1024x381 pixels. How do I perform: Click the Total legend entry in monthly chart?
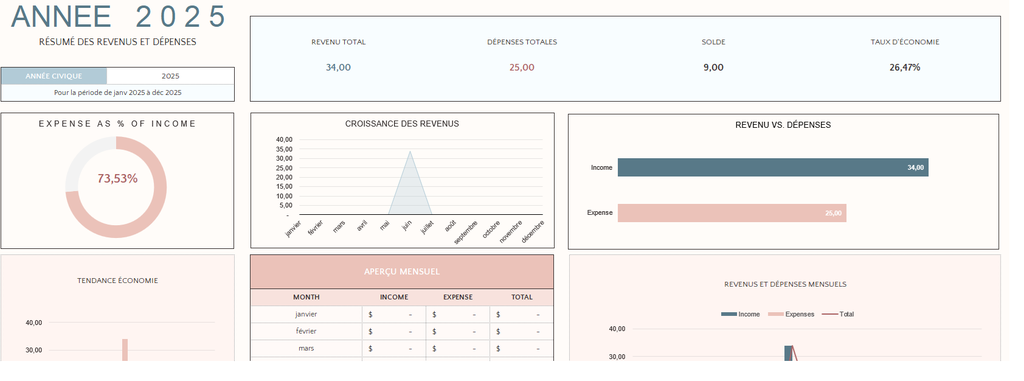click(838, 314)
